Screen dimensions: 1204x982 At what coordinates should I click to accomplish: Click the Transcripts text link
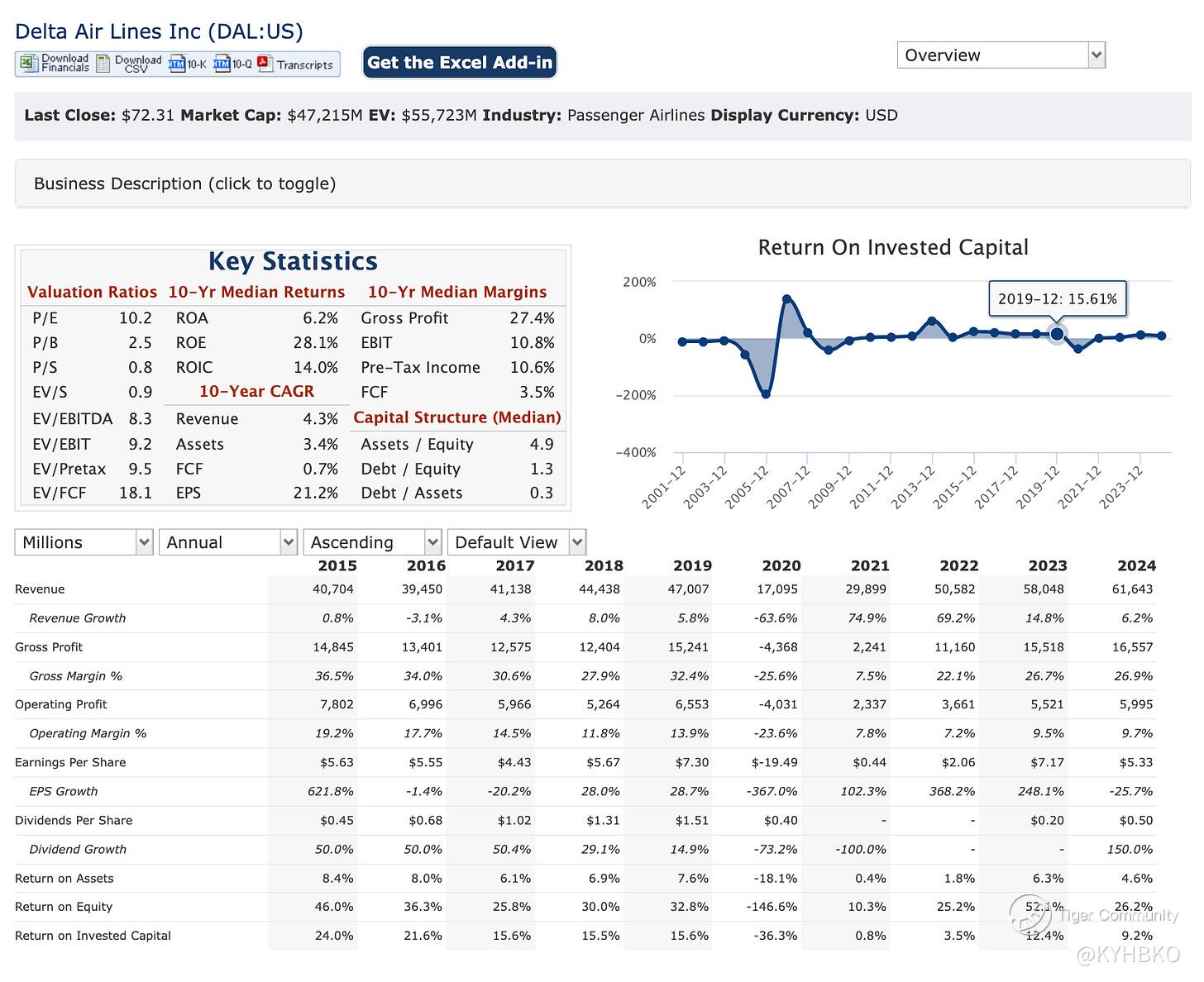point(304,64)
